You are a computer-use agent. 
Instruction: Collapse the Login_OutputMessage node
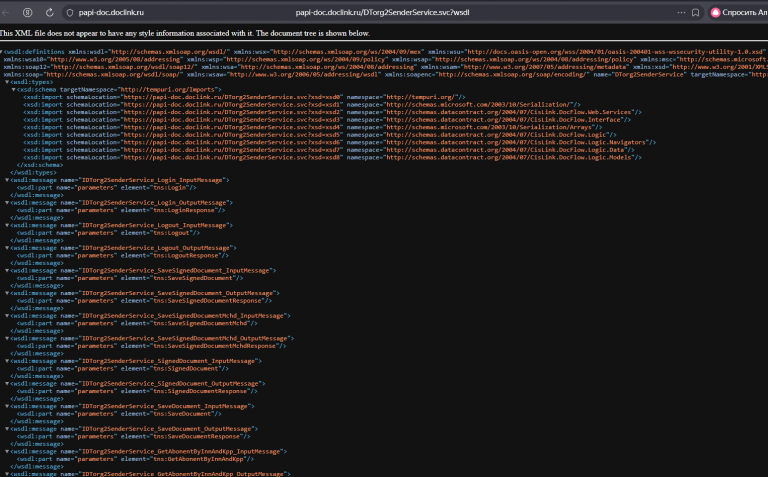7,203
